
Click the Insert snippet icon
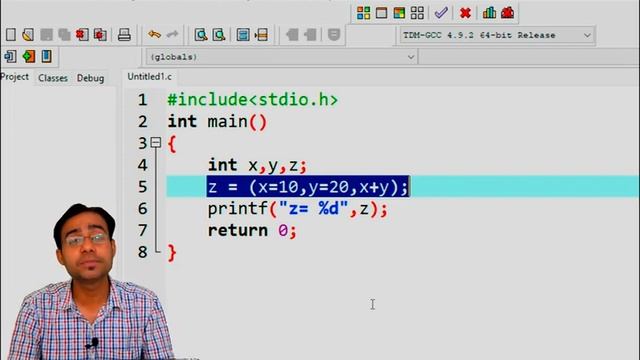(11, 56)
